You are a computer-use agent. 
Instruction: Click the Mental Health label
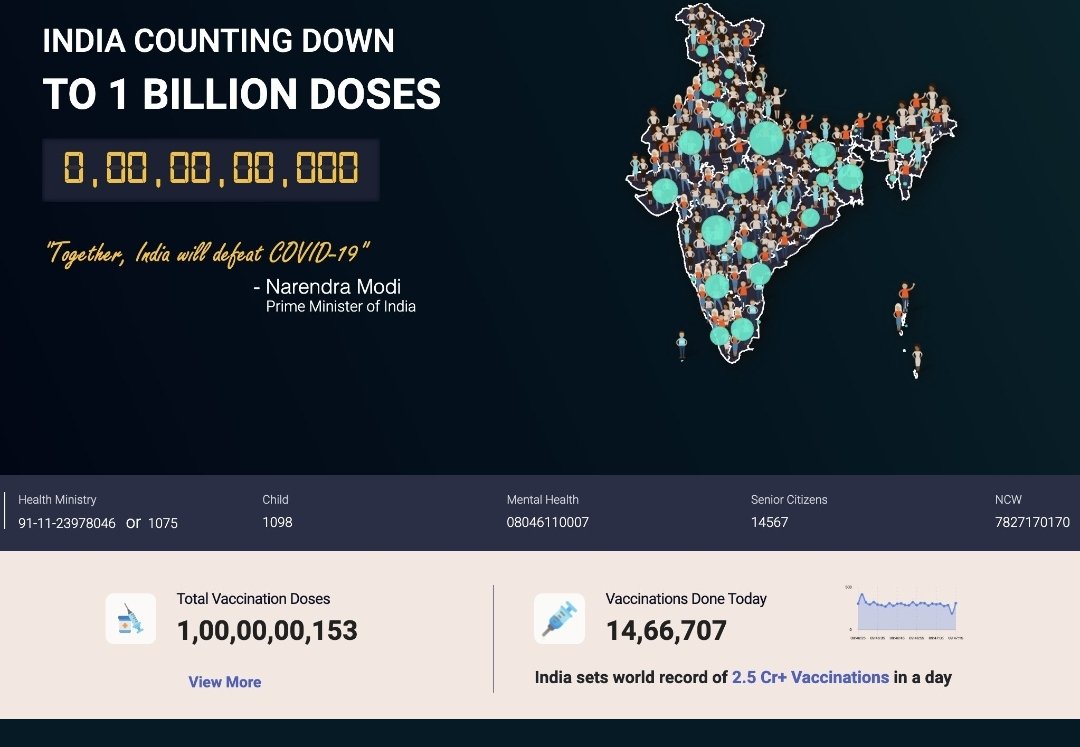coord(543,500)
